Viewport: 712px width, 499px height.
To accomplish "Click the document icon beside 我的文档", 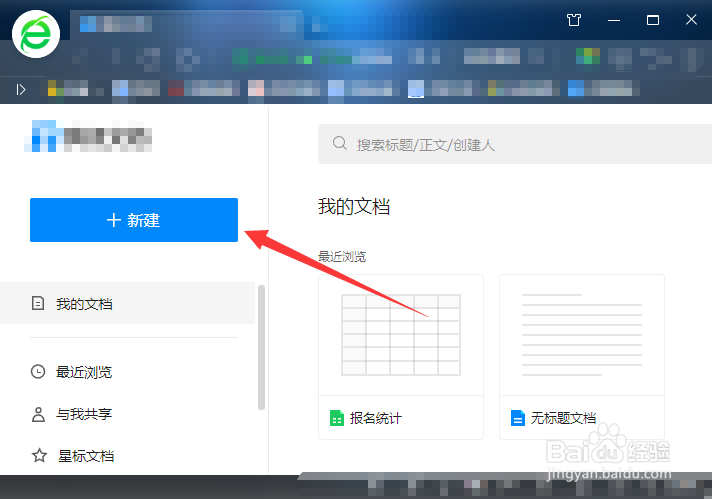I will tap(38, 303).
